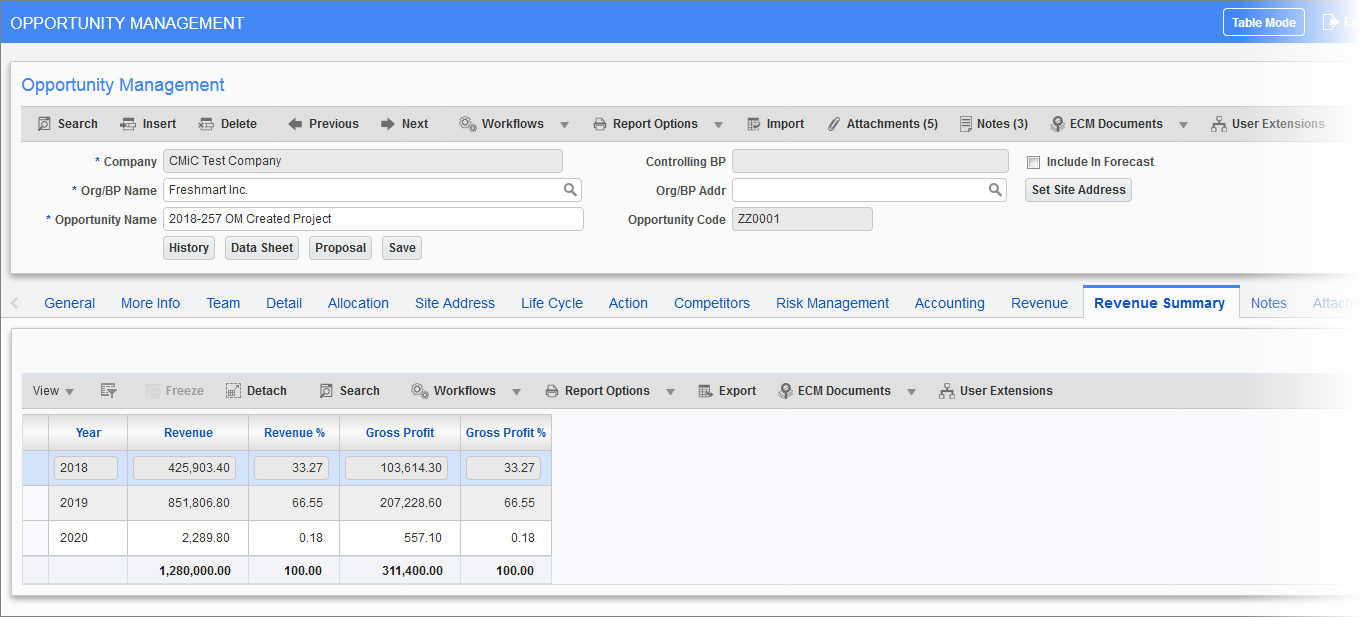Open Attachments (5) paperclip
Viewport: 1362px width, 617px height.
click(x=834, y=124)
